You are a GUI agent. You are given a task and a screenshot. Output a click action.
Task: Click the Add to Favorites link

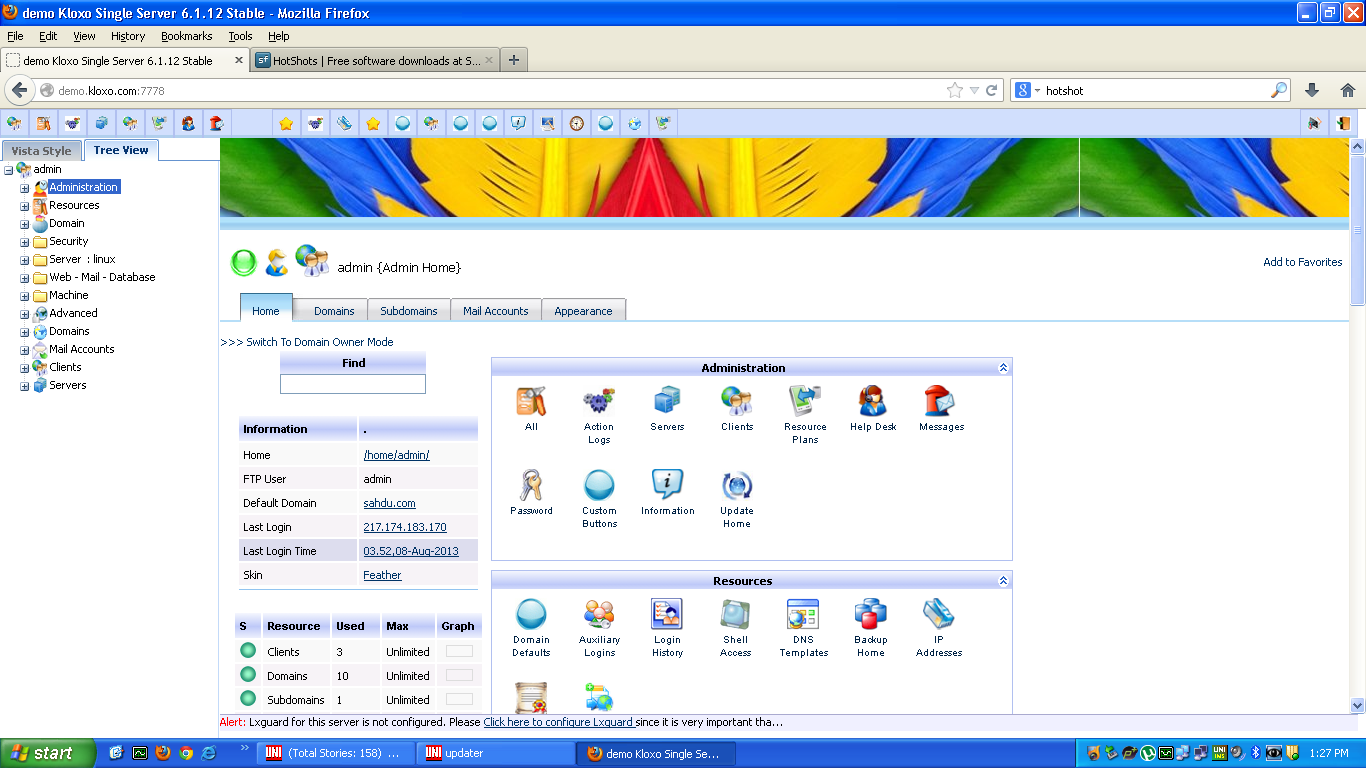tap(1302, 262)
